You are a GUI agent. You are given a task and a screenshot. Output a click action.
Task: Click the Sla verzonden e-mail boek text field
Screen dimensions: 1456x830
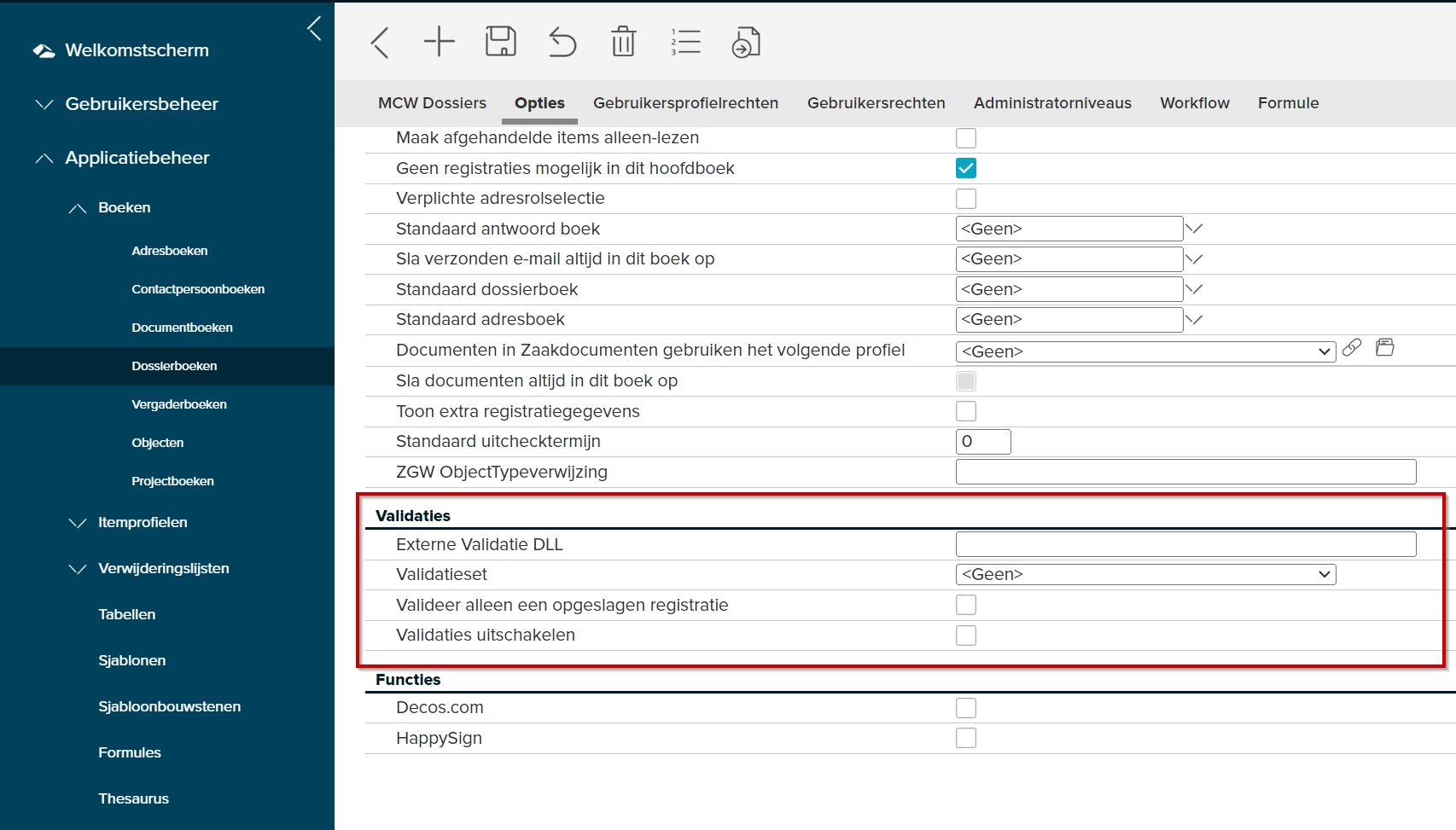click(x=1069, y=259)
